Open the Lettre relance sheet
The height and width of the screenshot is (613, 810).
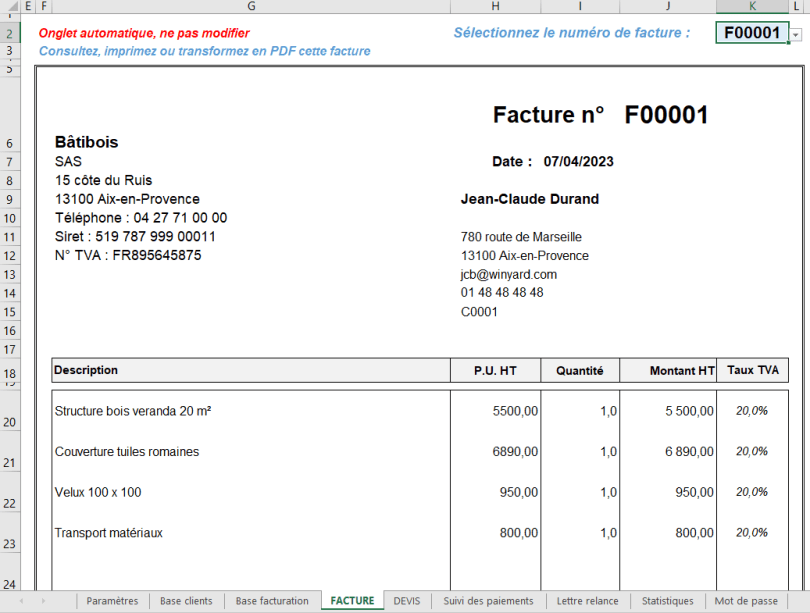[x=587, y=601]
